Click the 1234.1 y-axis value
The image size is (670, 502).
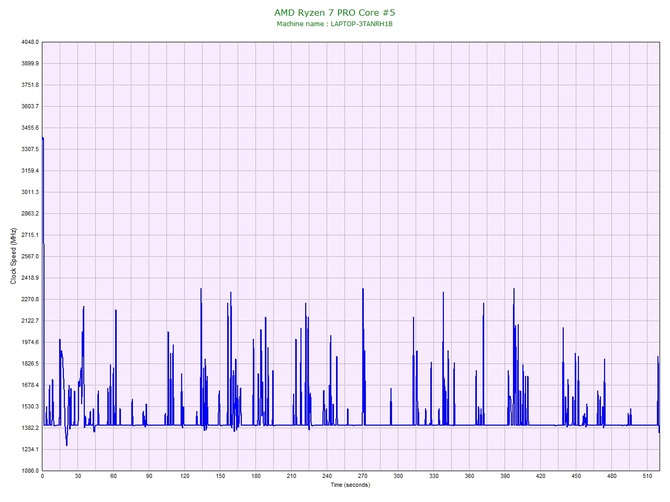[x=30, y=449]
